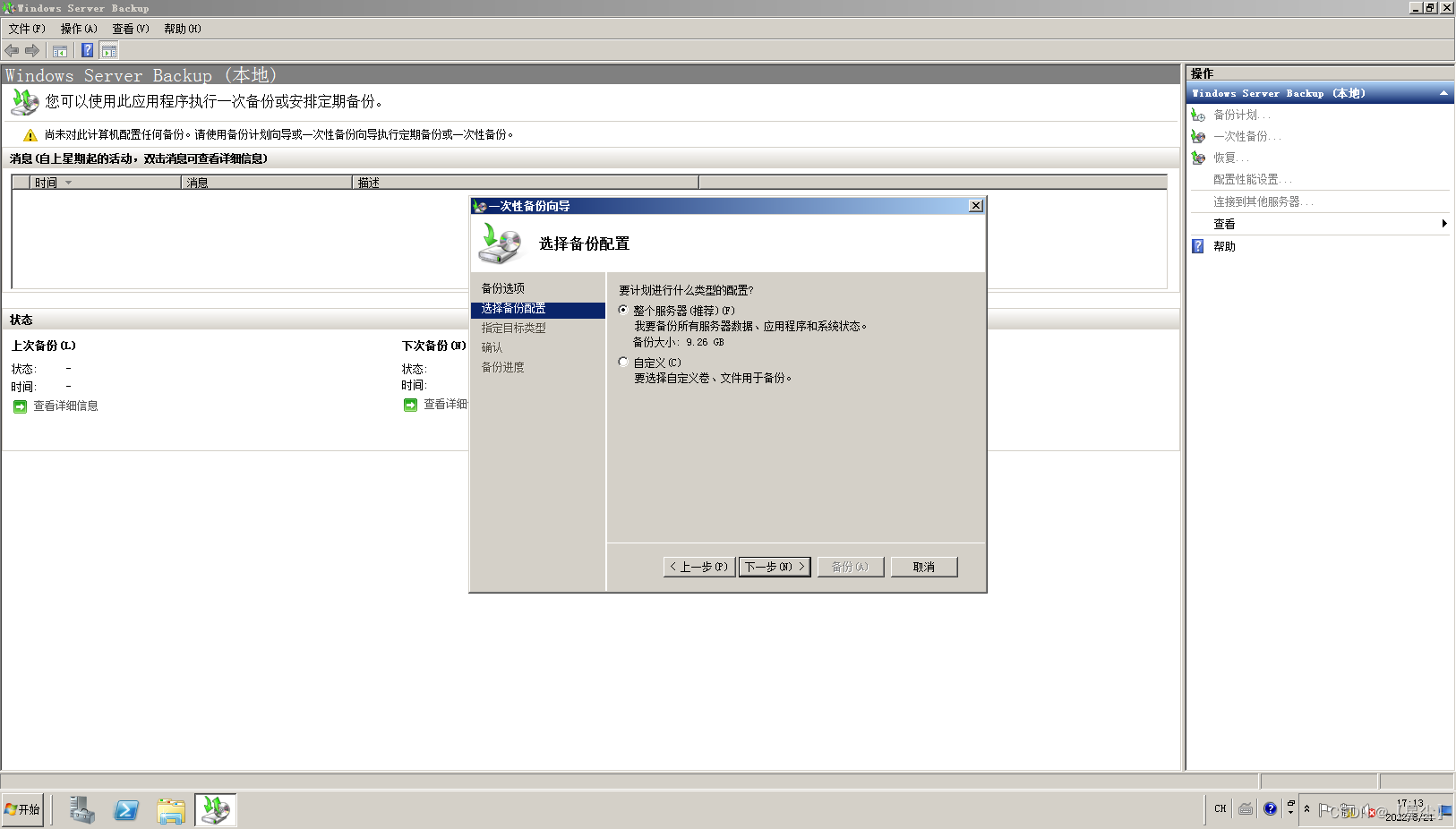Click the 备份大小: 9.26 GB text
This screenshot has width=1456, height=829.
click(679, 342)
